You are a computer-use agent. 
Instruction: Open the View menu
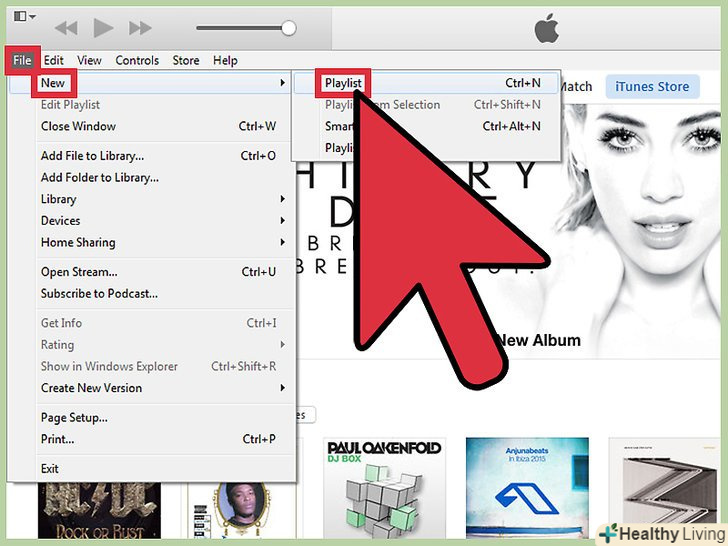coord(89,60)
